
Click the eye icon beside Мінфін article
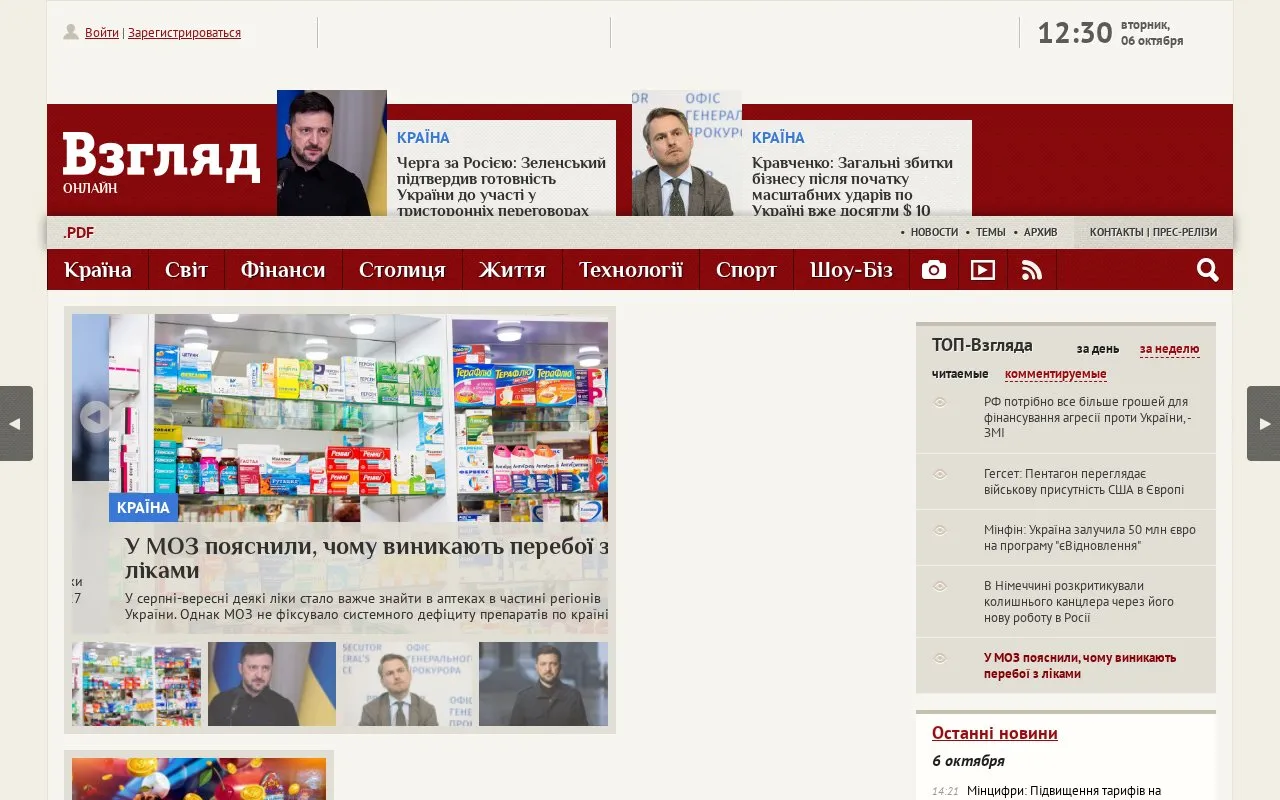pyautogui.click(x=940, y=530)
